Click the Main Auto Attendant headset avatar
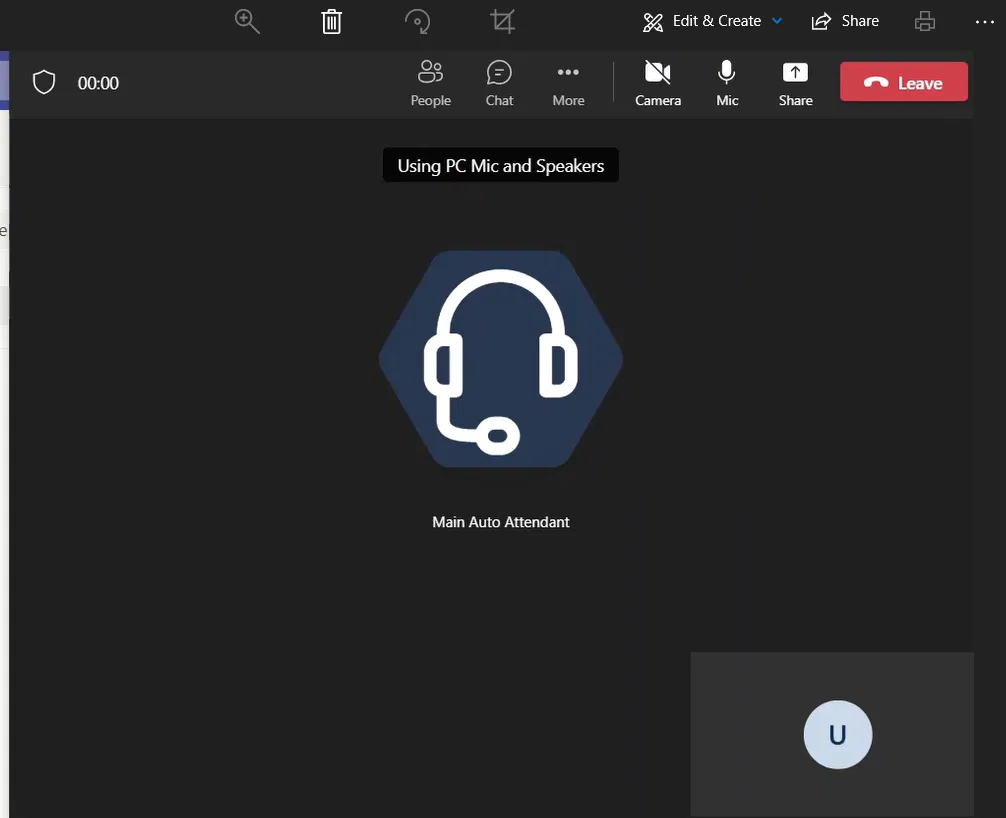The height and width of the screenshot is (818, 1006). tap(500, 358)
